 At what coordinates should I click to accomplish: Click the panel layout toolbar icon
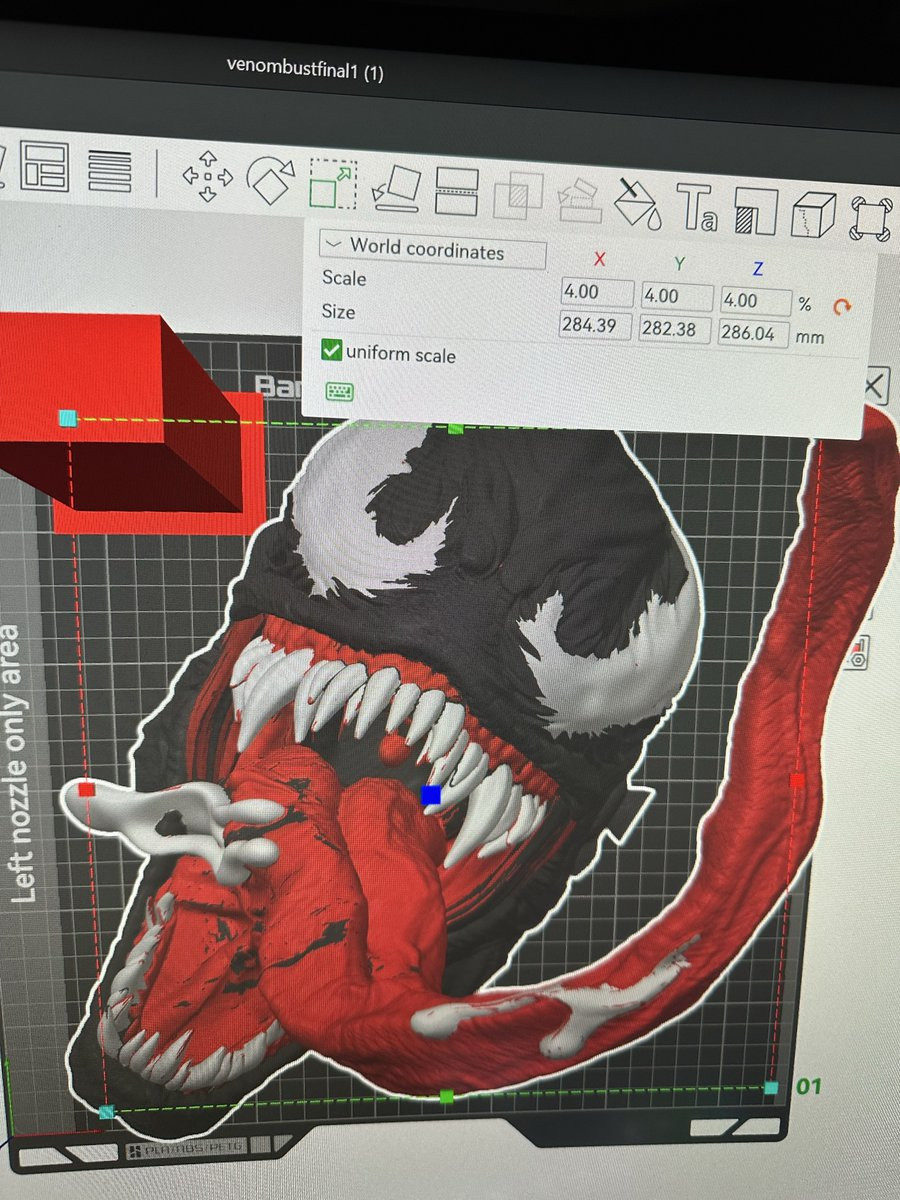(45, 167)
